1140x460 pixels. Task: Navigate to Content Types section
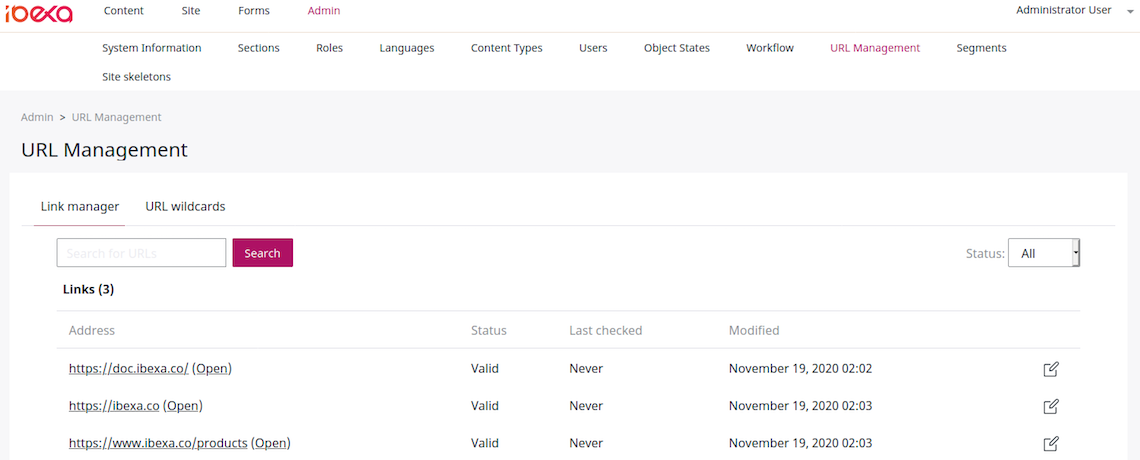(506, 48)
